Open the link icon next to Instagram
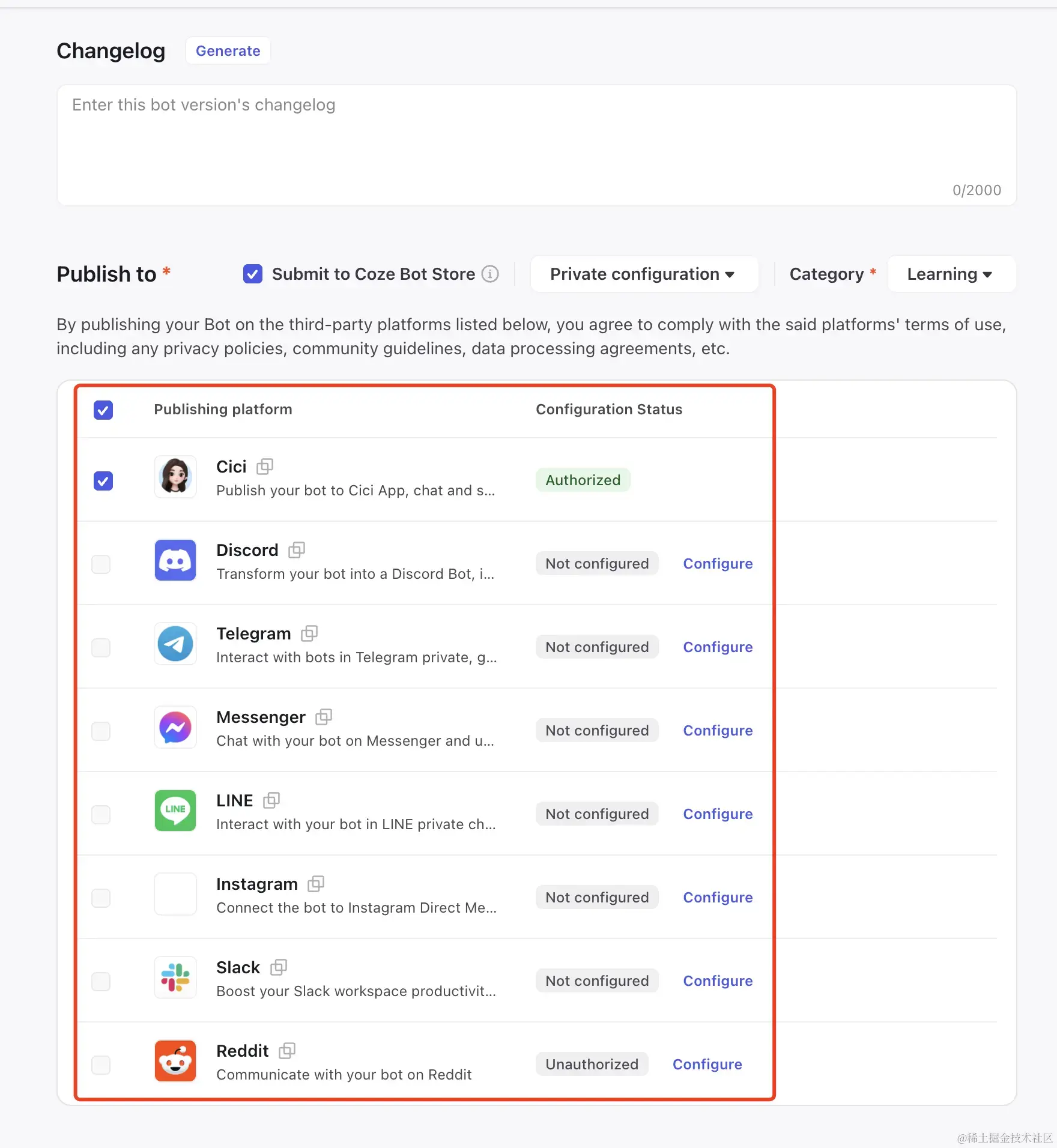This screenshot has height=1148, width=1057. [316, 884]
